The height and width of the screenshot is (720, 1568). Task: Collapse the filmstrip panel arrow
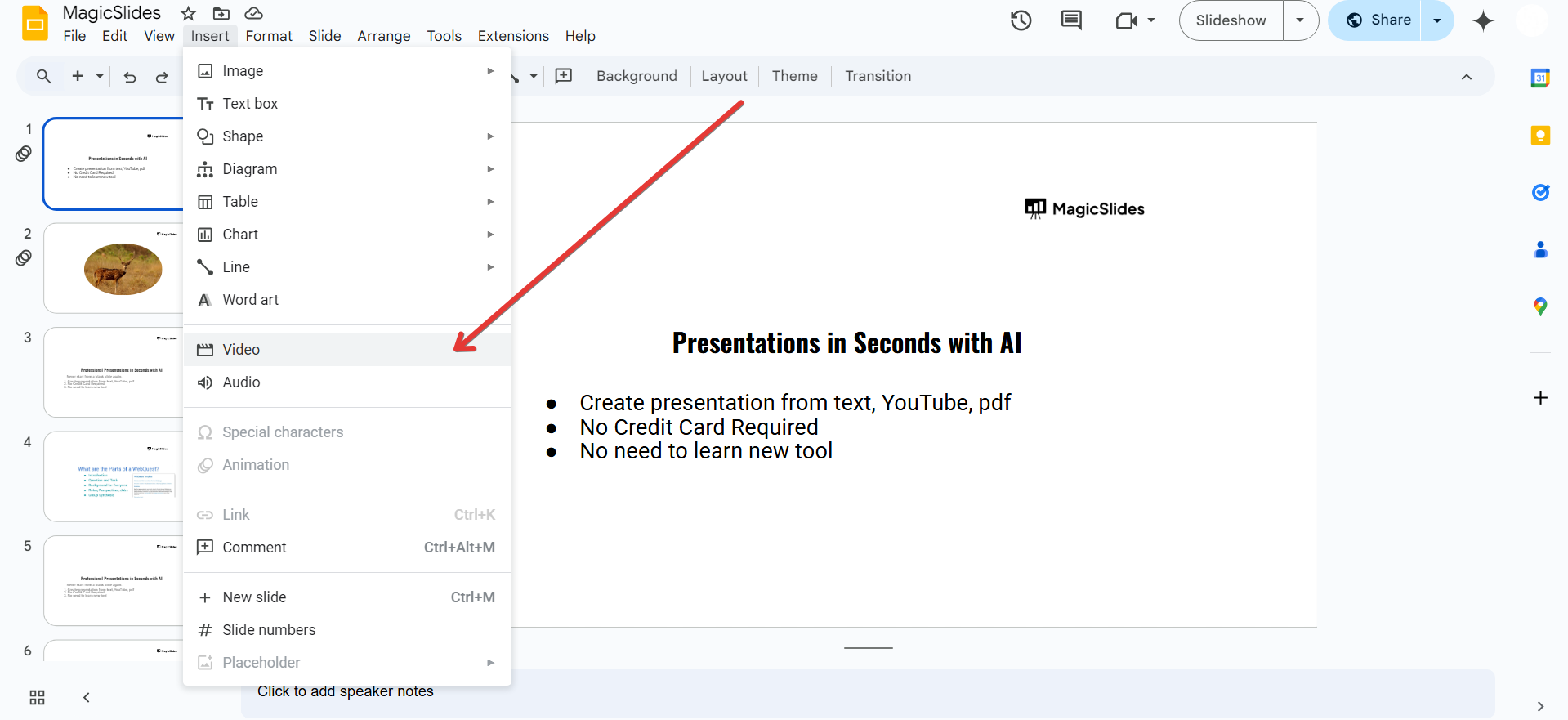coord(86,697)
